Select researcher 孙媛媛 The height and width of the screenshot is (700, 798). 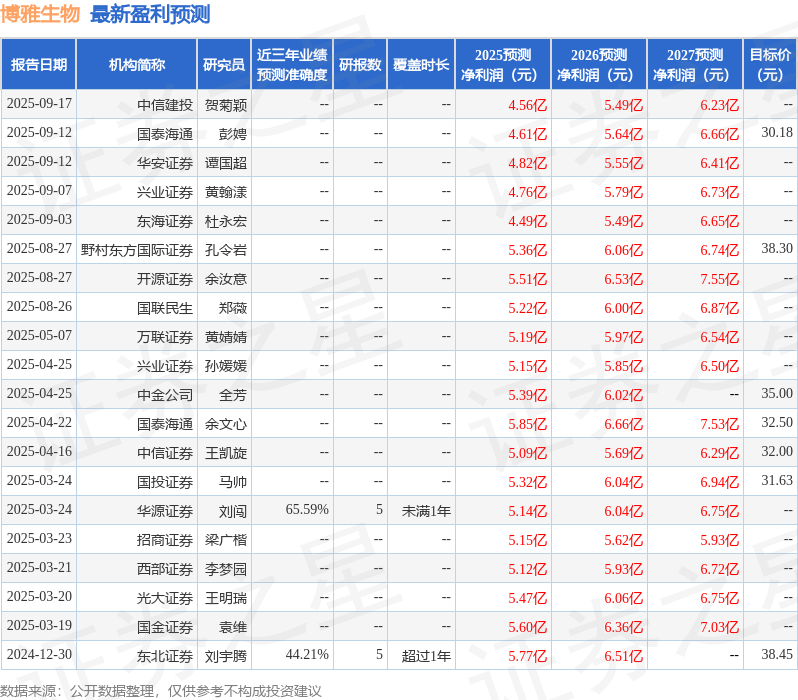[226, 366]
